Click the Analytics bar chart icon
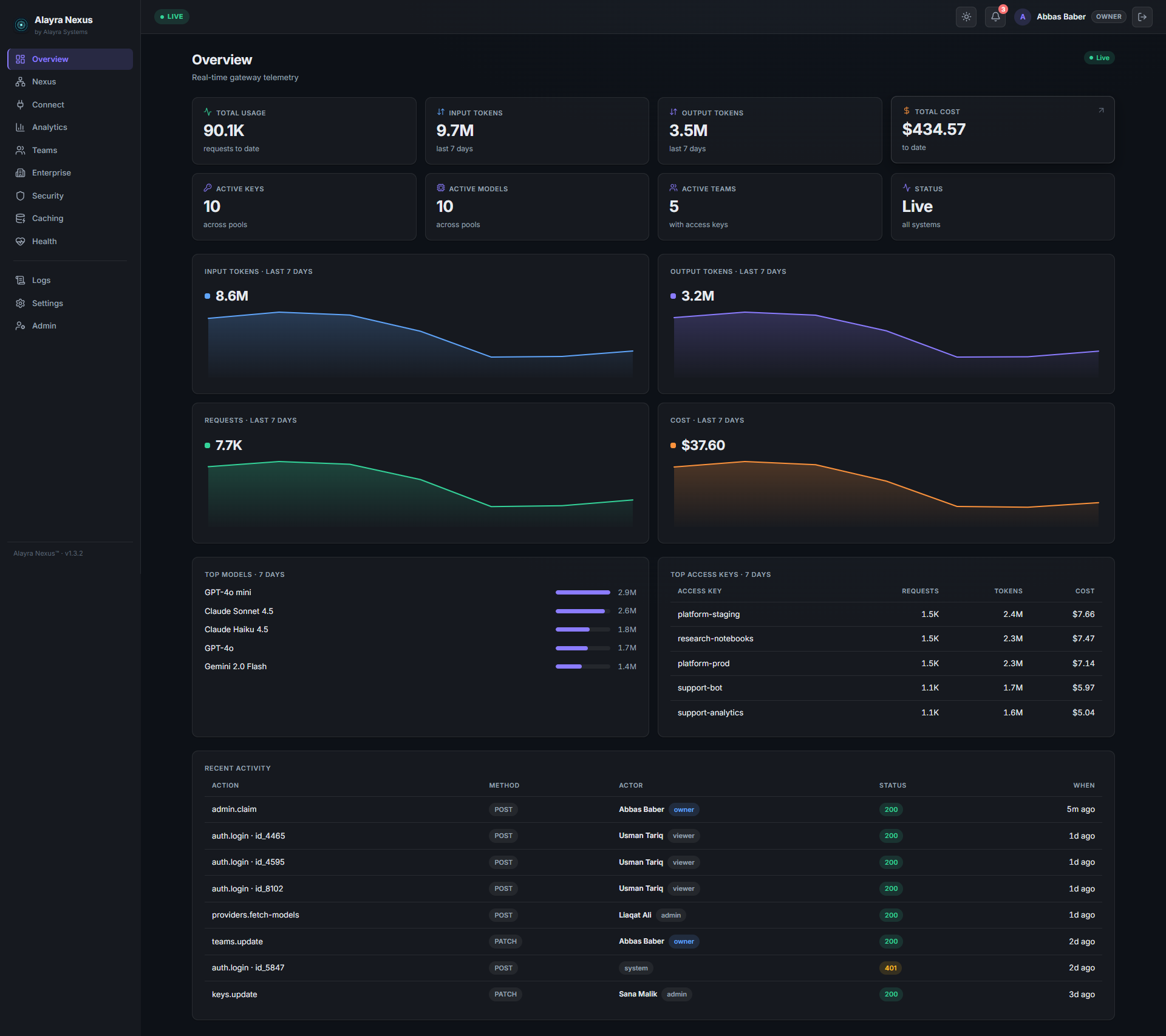 click(20, 128)
